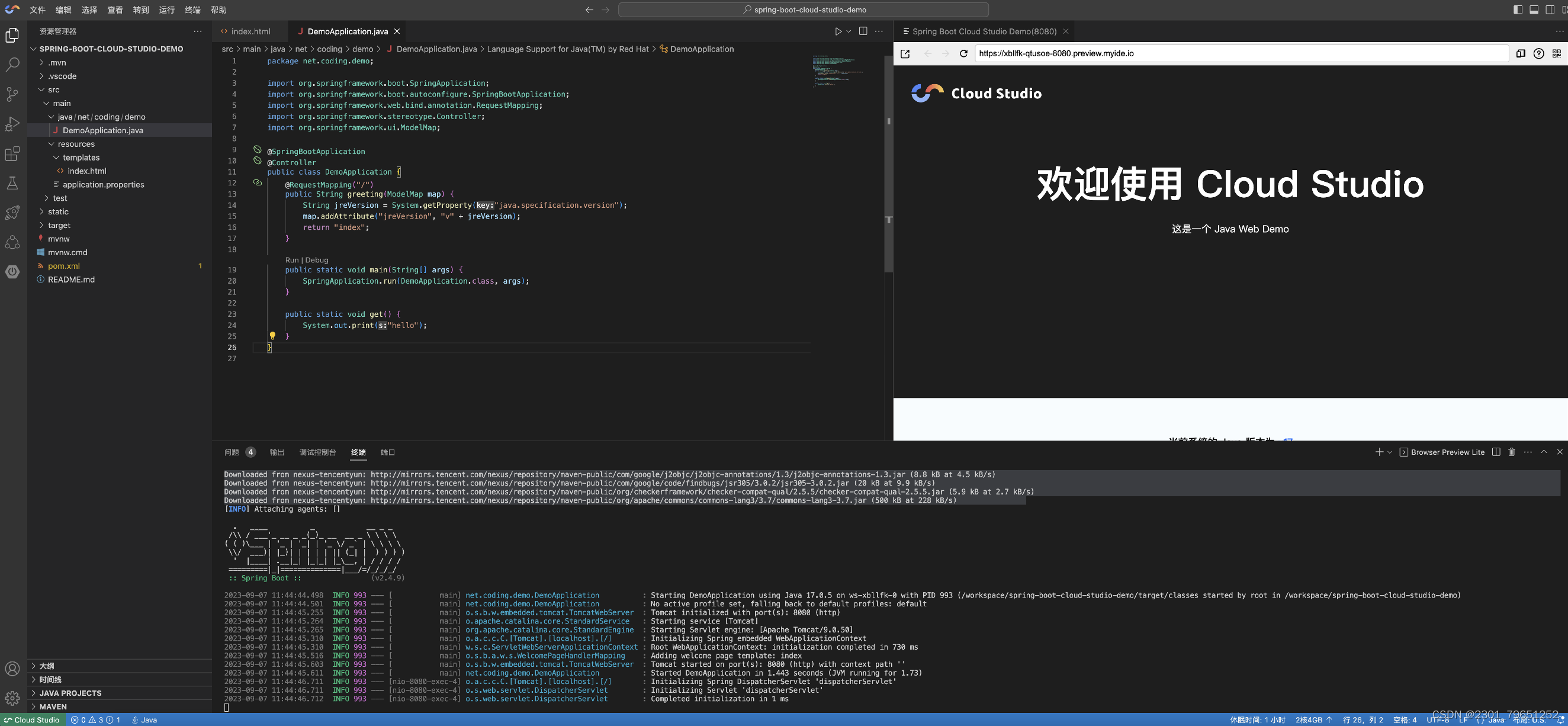
Task: Split the editor to the right
Action: pyautogui.click(x=863, y=31)
